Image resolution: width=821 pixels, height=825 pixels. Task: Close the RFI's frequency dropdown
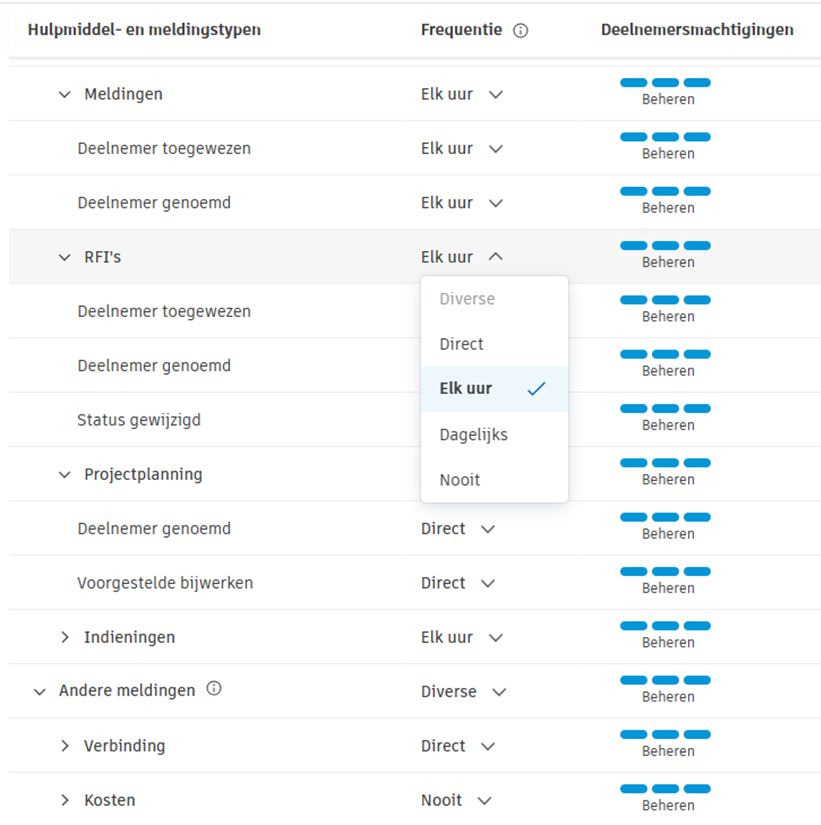(x=495, y=256)
